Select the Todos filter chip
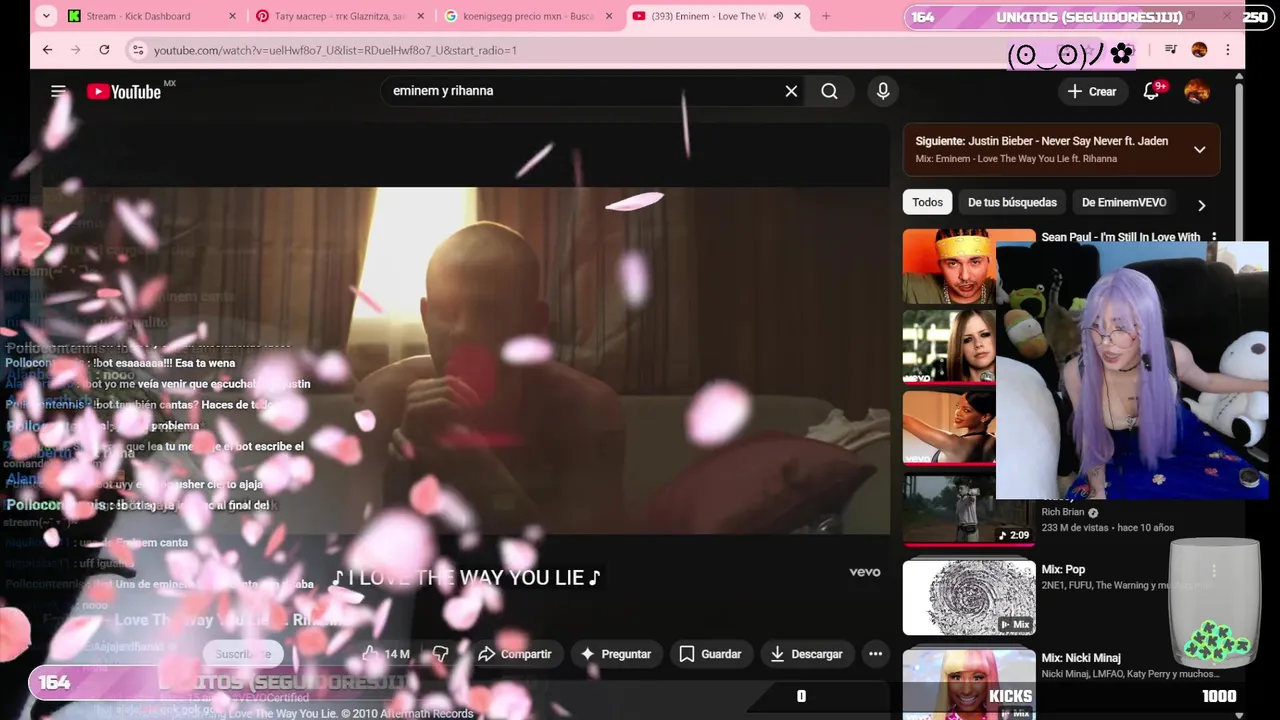The image size is (1280, 720). 927,202
